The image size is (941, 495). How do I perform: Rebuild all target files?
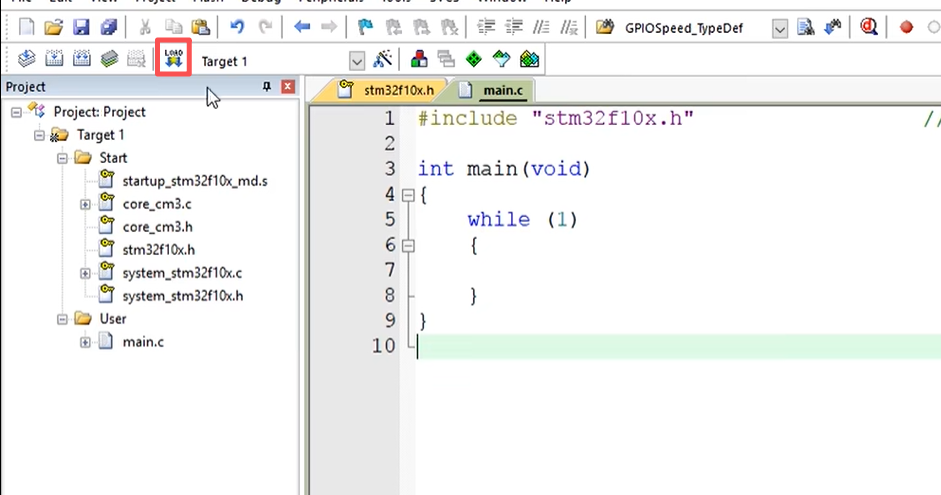pos(82,59)
